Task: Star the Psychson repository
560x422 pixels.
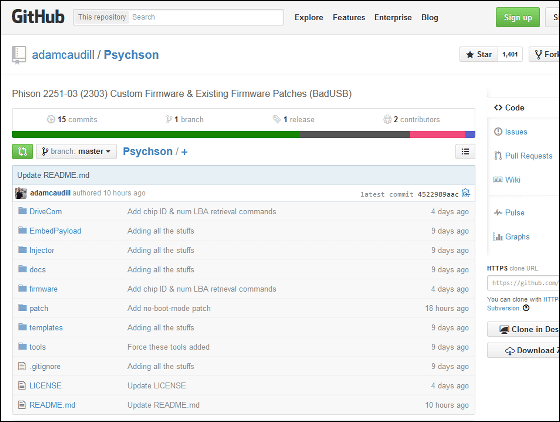Action: click(479, 54)
